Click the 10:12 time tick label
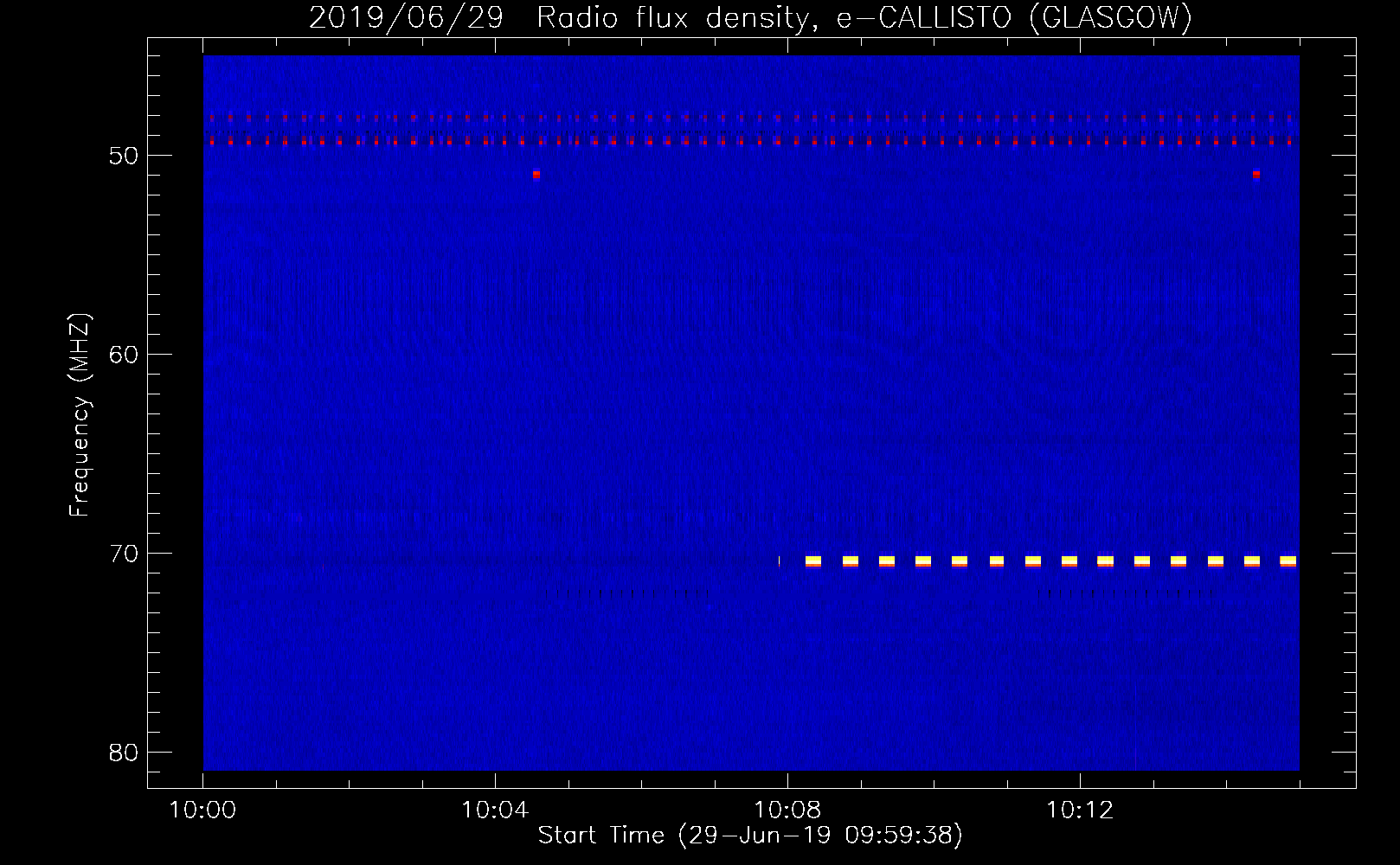The height and width of the screenshot is (865, 1400). click(1080, 811)
